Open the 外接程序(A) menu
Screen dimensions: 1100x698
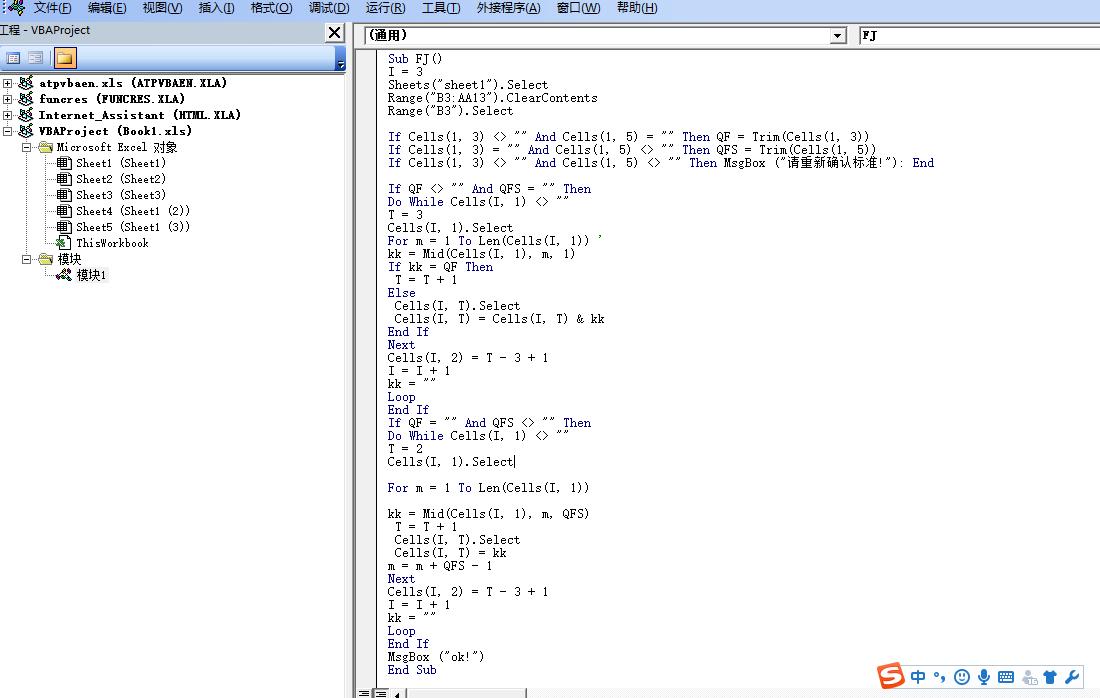click(x=509, y=8)
